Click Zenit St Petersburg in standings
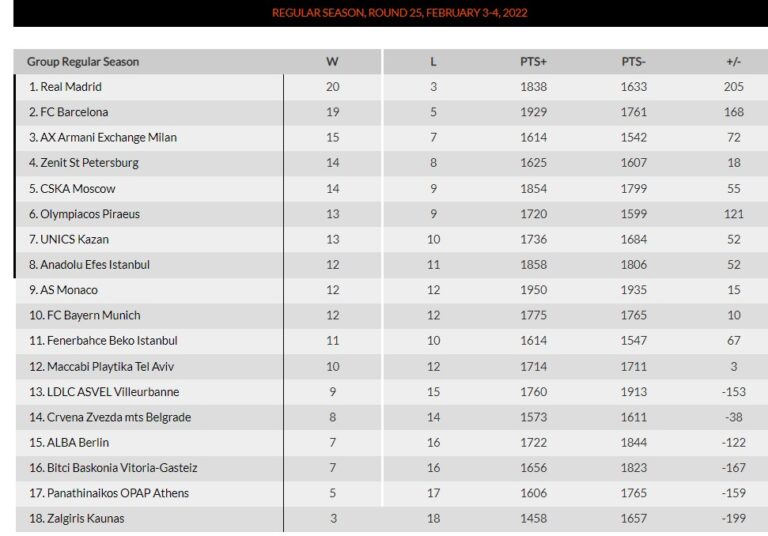 (x=83, y=163)
